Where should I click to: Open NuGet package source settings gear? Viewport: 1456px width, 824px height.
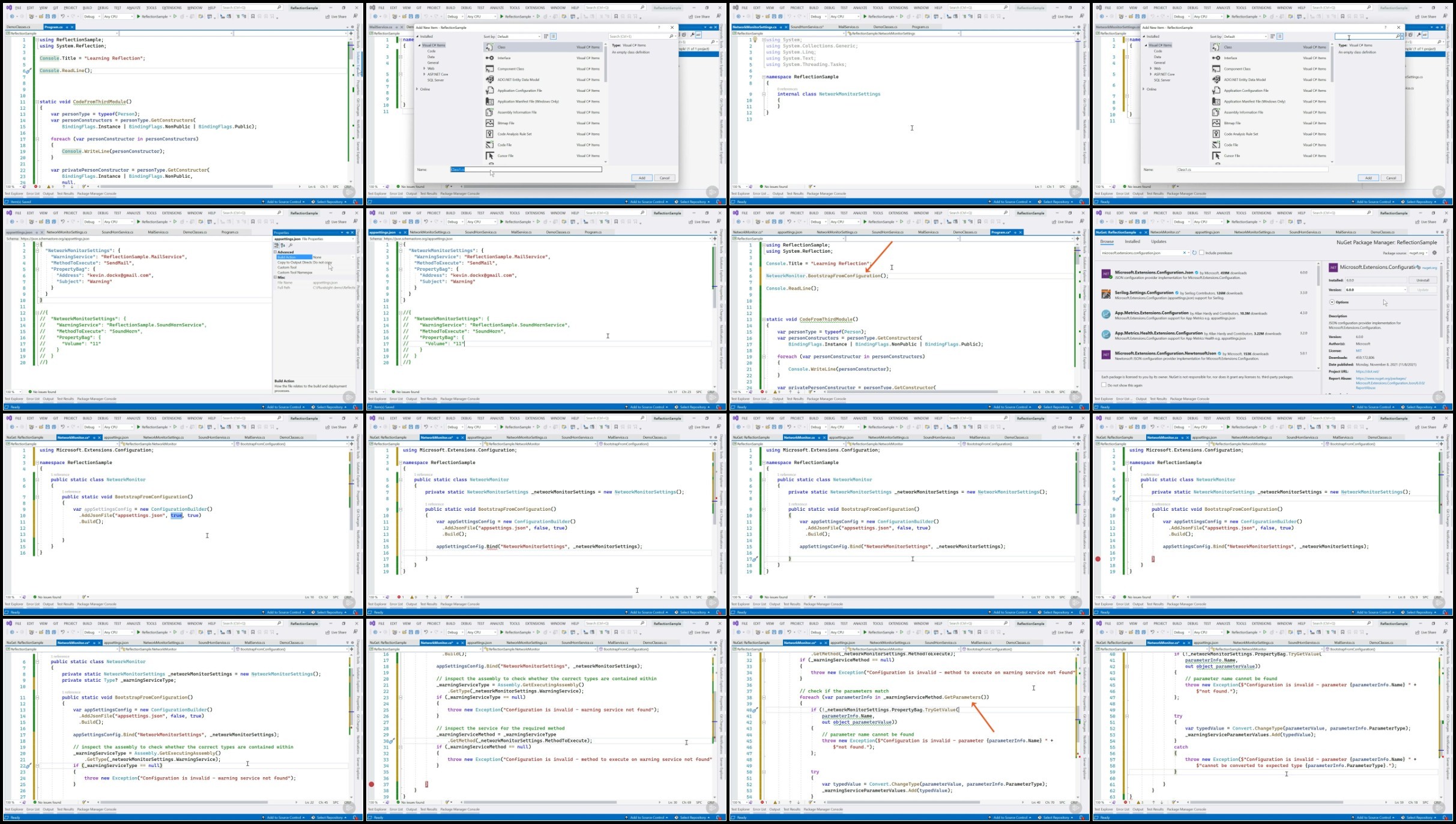click(x=1435, y=253)
